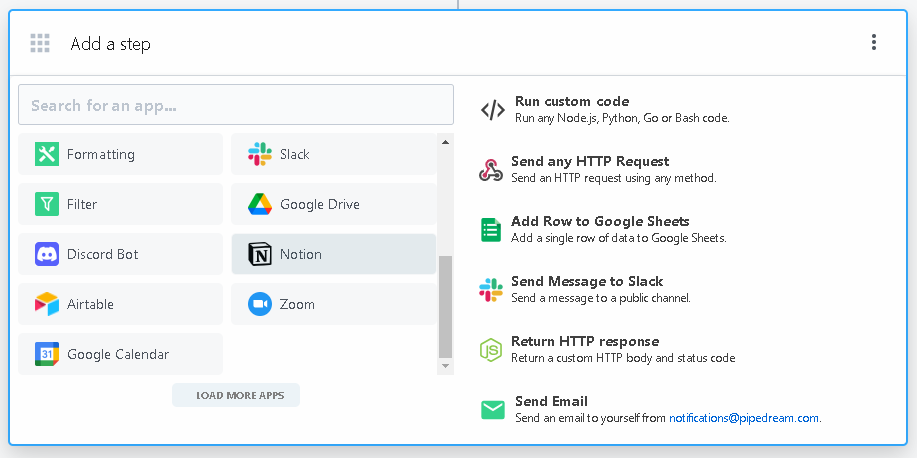This screenshot has width=917, height=458.
Task: Click the Formatting app icon
Action: pyautogui.click(x=47, y=154)
